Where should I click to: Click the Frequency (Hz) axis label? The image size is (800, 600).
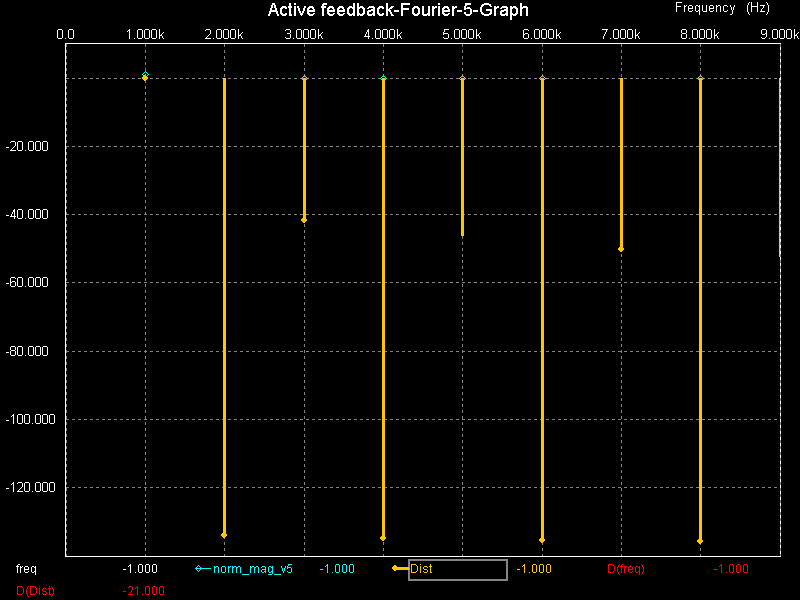pos(722,8)
